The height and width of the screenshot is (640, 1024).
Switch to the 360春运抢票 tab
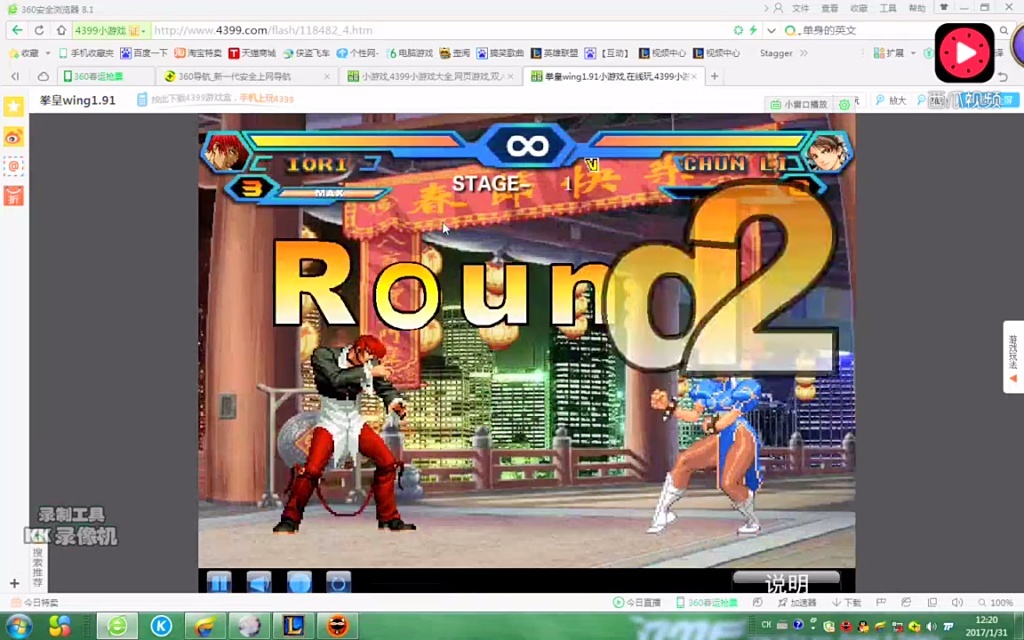104,76
